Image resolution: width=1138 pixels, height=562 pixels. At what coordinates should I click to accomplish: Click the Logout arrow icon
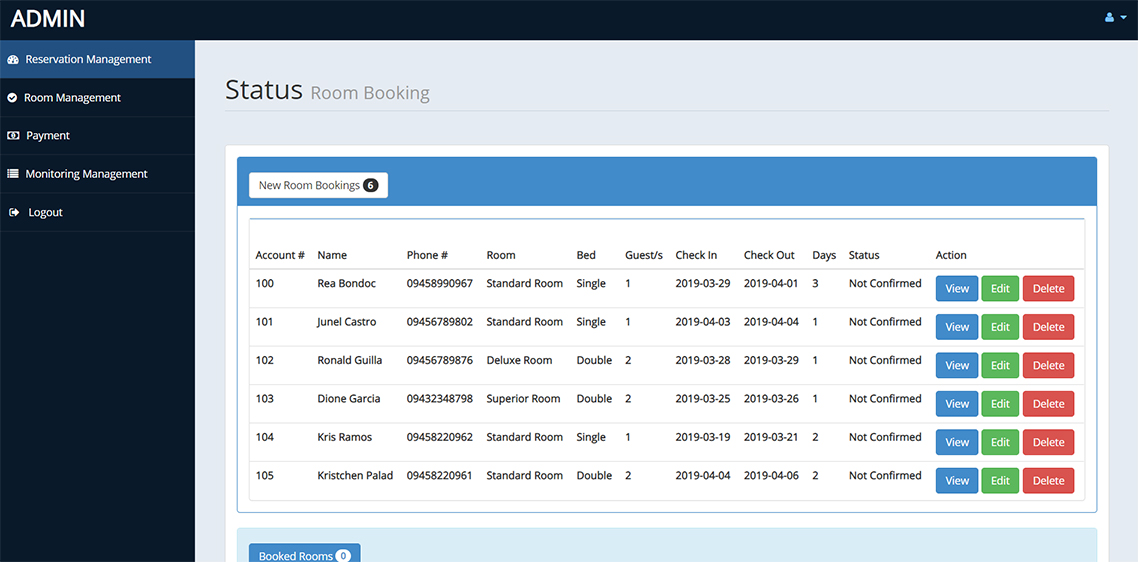click(13, 213)
